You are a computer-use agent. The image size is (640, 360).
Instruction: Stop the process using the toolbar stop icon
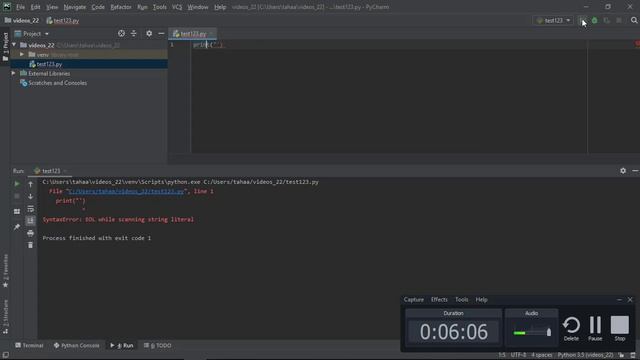(619, 20)
